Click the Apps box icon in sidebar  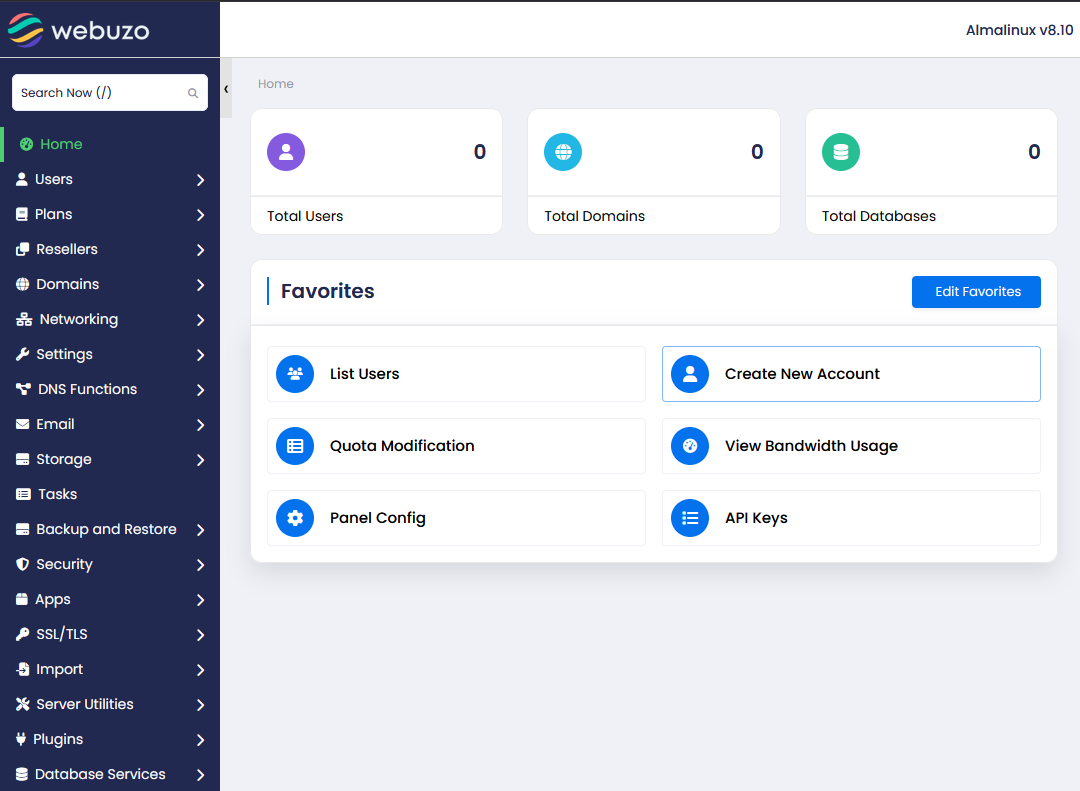point(22,599)
